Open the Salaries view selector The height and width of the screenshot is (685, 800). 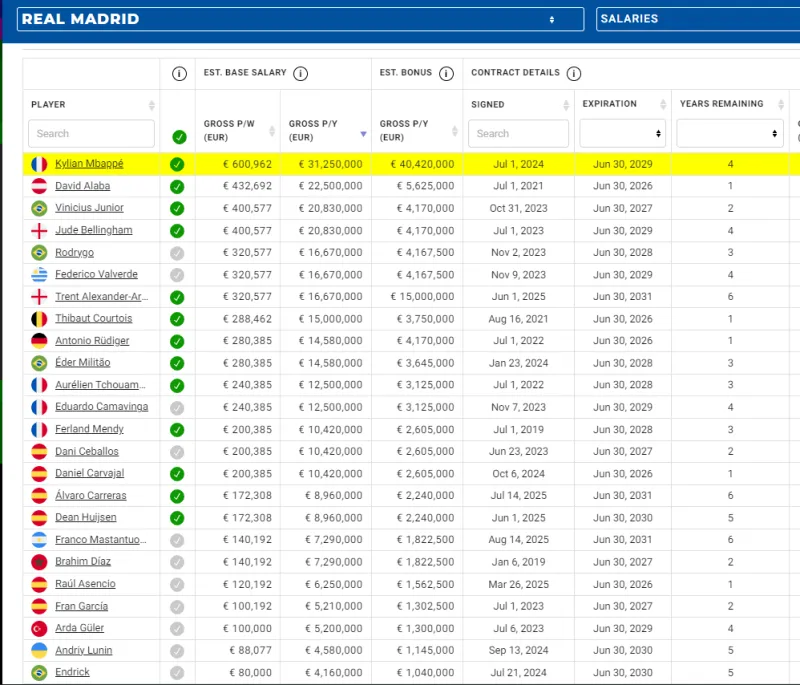697,19
